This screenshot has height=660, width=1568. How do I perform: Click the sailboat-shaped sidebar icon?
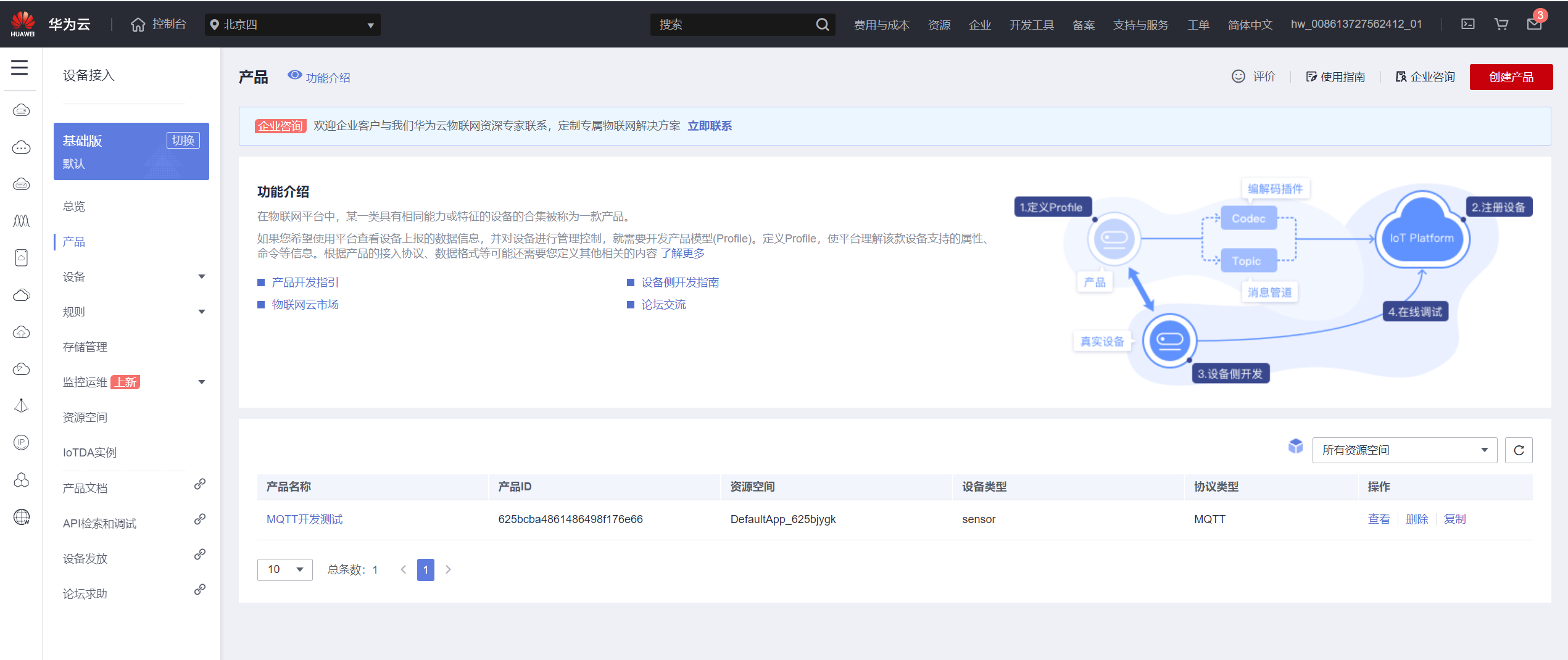click(21, 405)
